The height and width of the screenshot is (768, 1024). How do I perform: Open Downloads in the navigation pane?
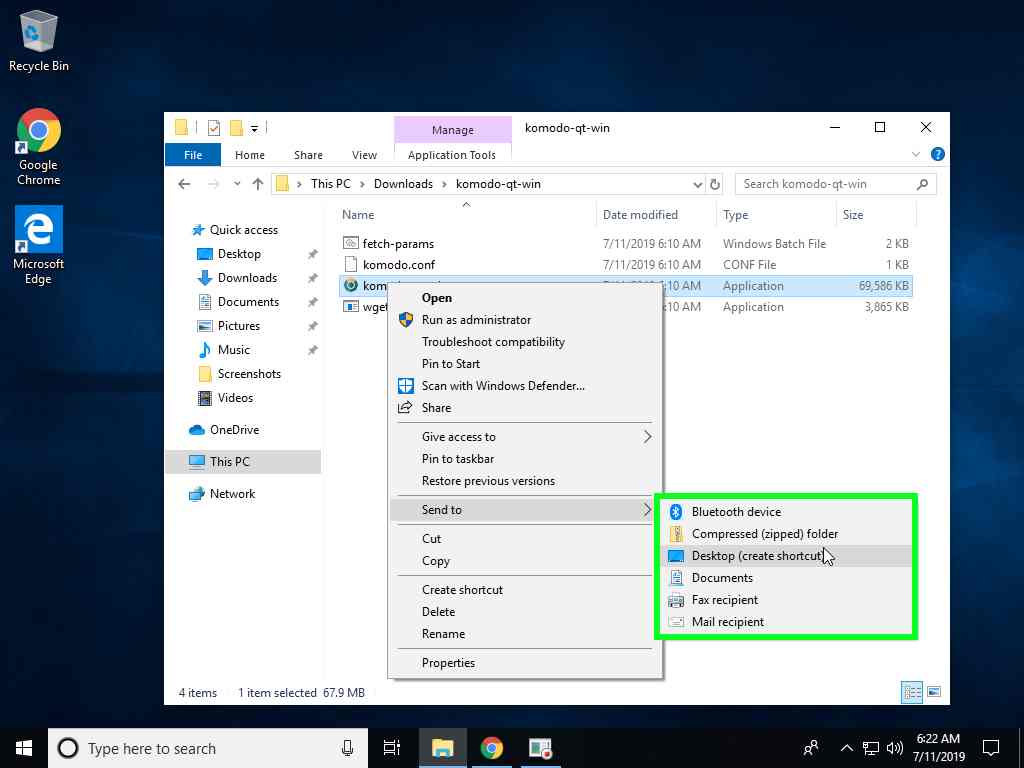click(x=247, y=278)
